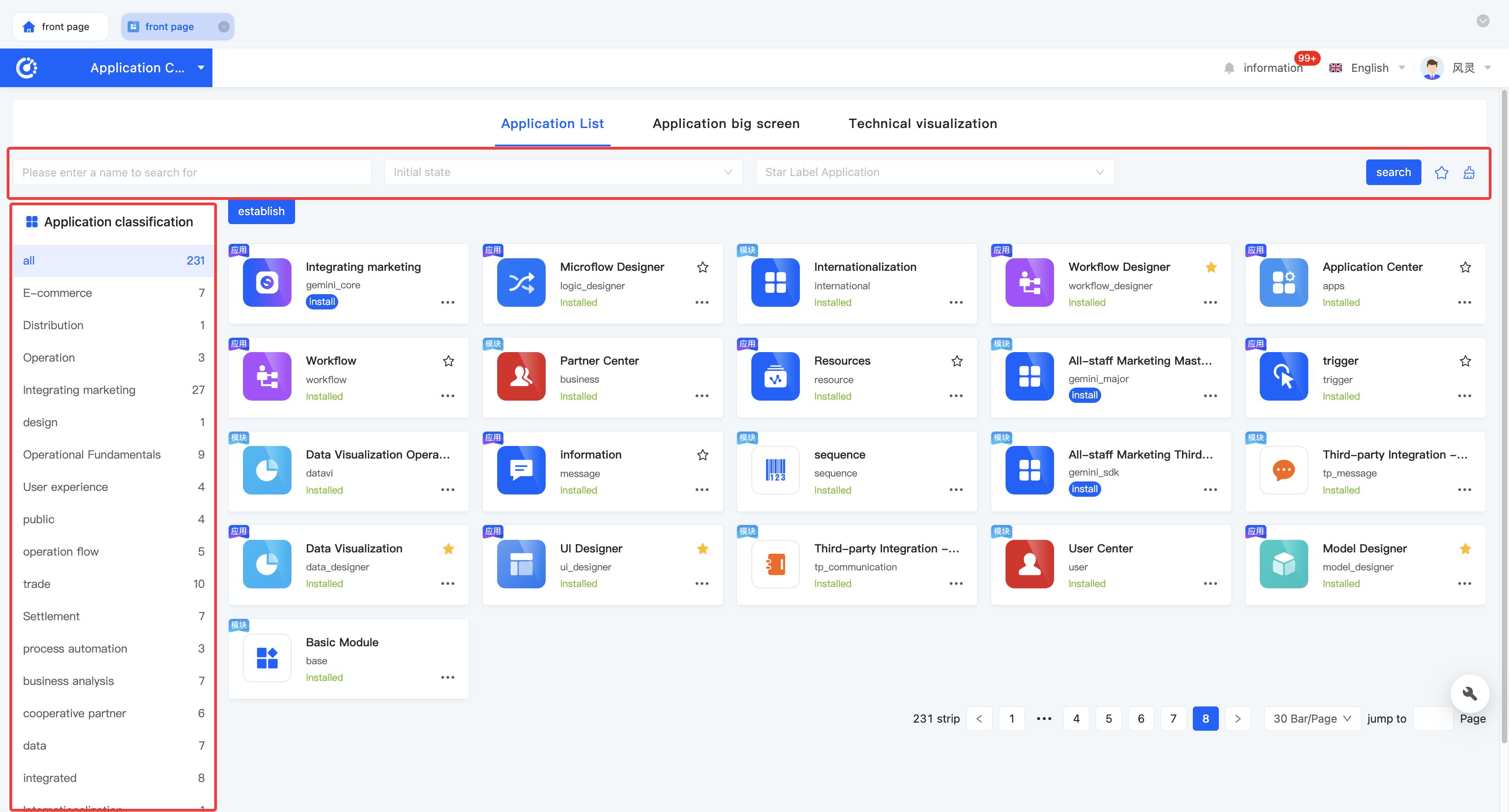Screen dimensions: 1509x812
Task: Star the Application Center app
Action: coord(1465,267)
